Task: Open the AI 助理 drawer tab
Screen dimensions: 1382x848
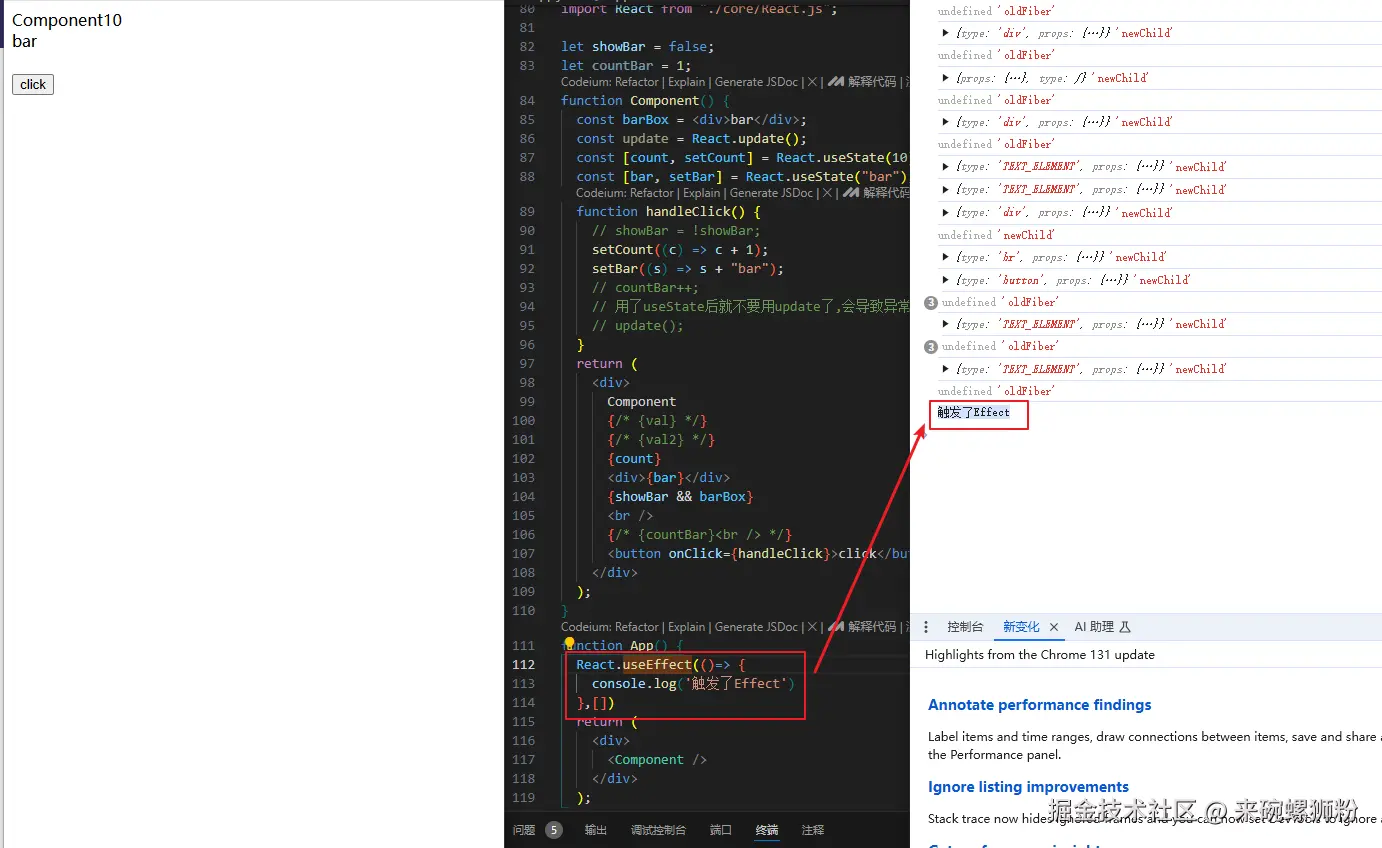Action: 1102,627
